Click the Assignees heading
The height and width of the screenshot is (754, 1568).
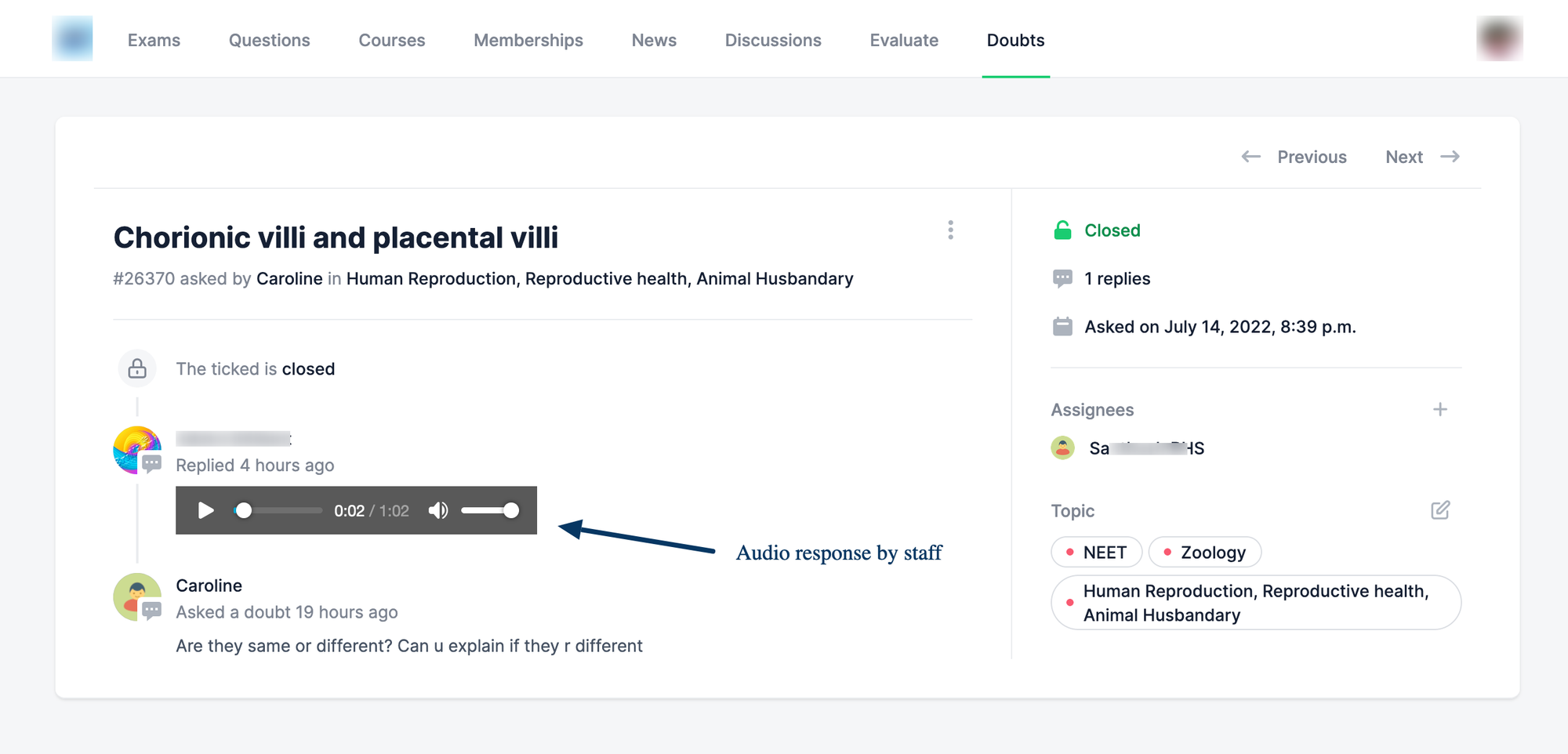pyautogui.click(x=1092, y=410)
